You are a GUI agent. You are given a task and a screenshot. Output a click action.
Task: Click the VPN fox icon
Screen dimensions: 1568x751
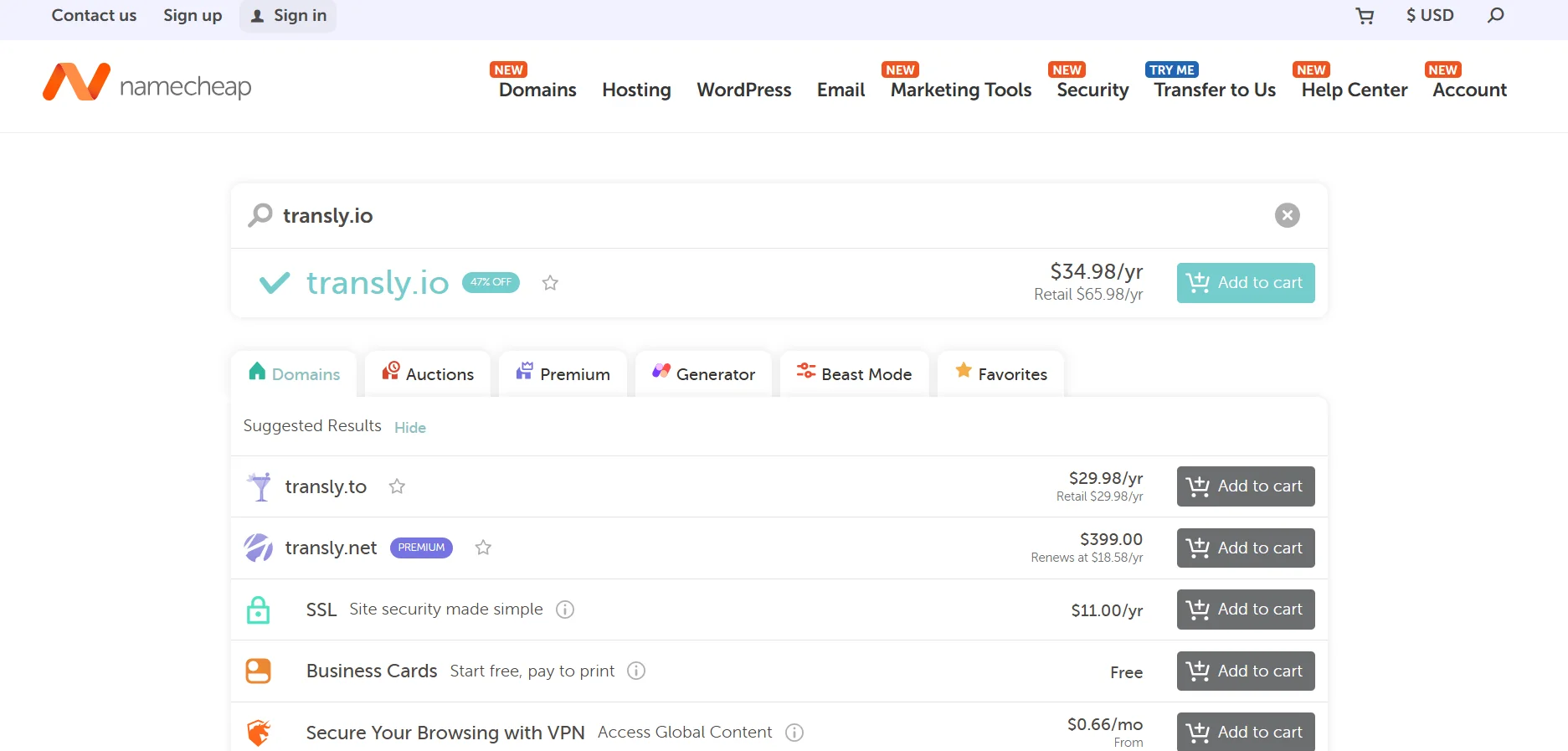(259, 733)
